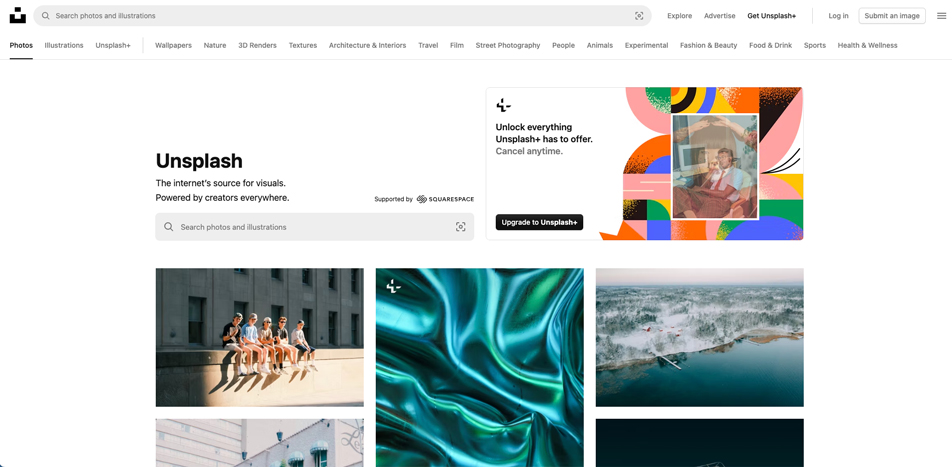Open photo of five men sitting on ledge
The height and width of the screenshot is (467, 952).
tap(260, 337)
